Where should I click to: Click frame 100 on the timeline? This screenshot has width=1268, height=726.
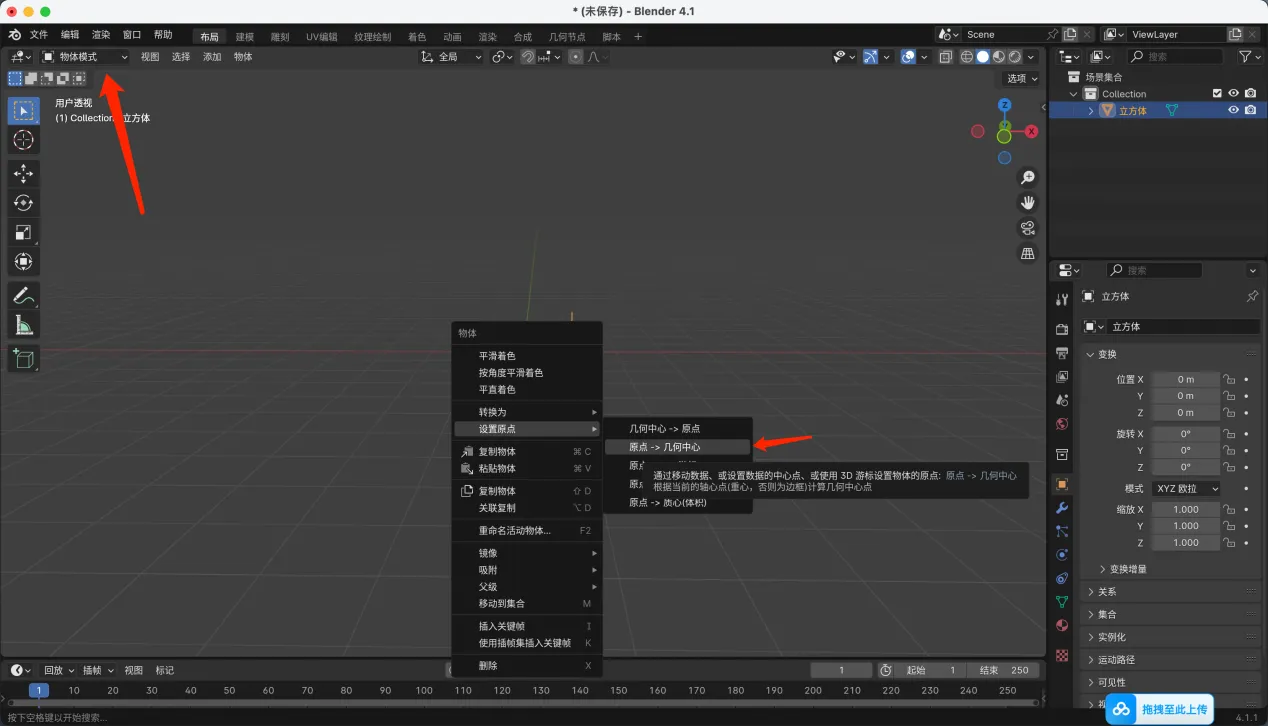pyautogui.click(x=424, y=690)
